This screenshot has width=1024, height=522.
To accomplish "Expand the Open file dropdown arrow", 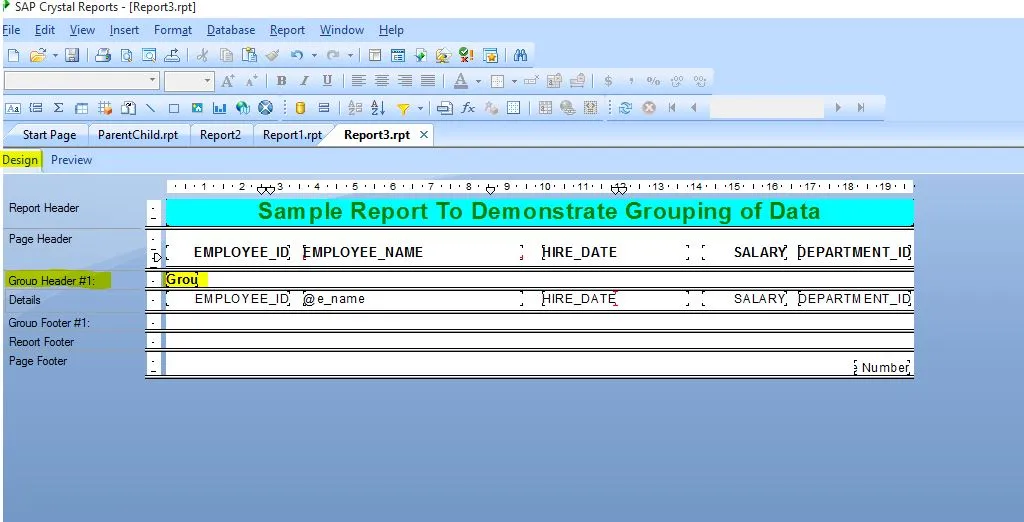I will tap(56, 56).
